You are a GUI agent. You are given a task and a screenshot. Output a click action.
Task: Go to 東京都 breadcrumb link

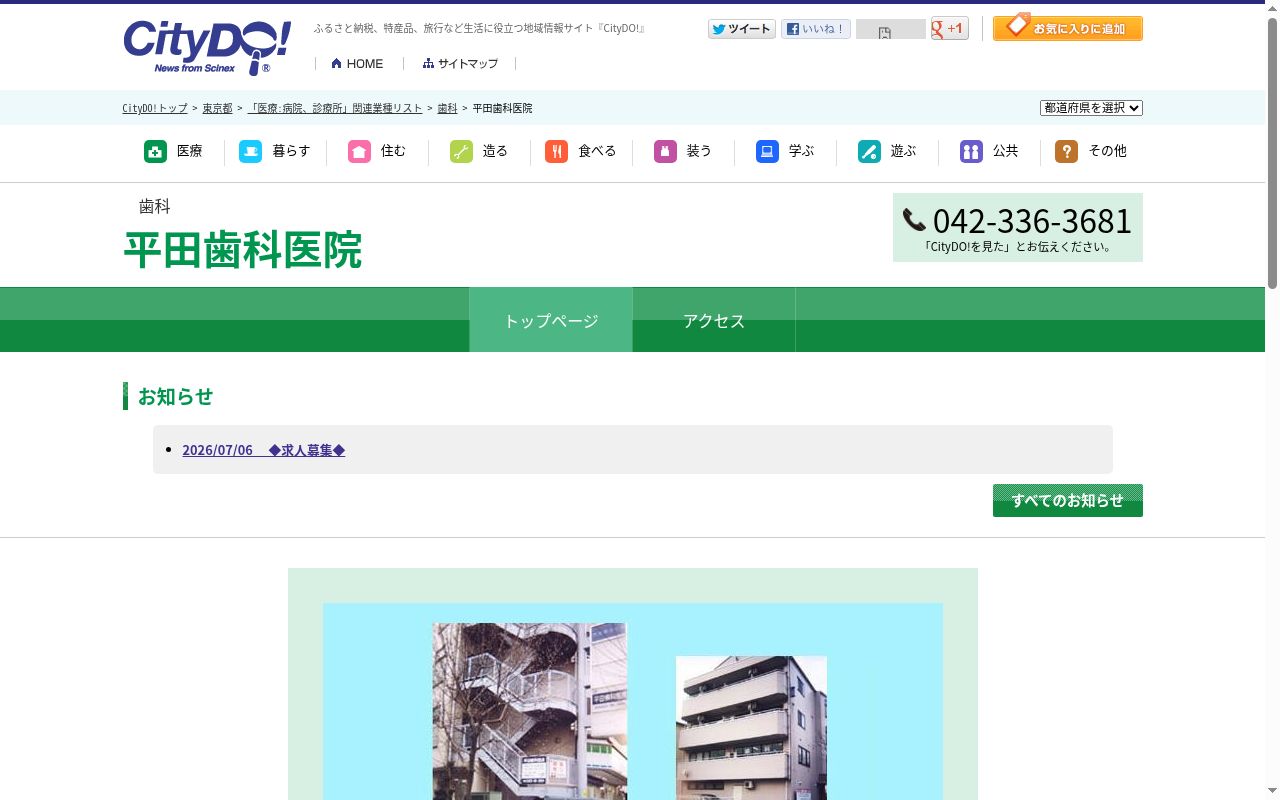point(217,108)
